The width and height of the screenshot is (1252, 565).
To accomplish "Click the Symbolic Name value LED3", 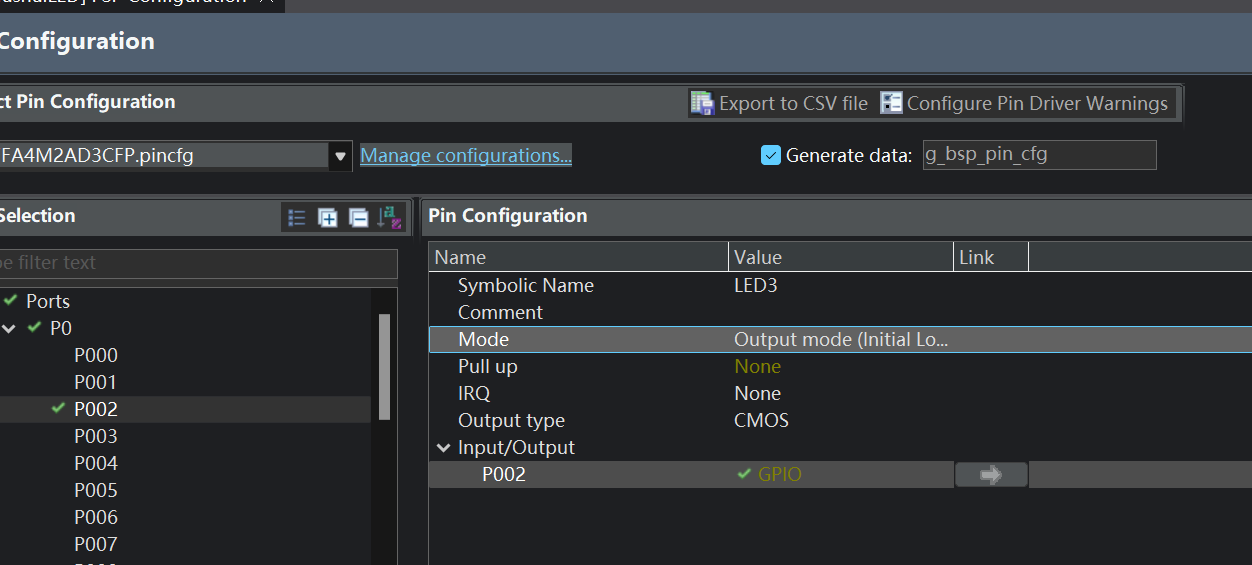I will 755,285.
